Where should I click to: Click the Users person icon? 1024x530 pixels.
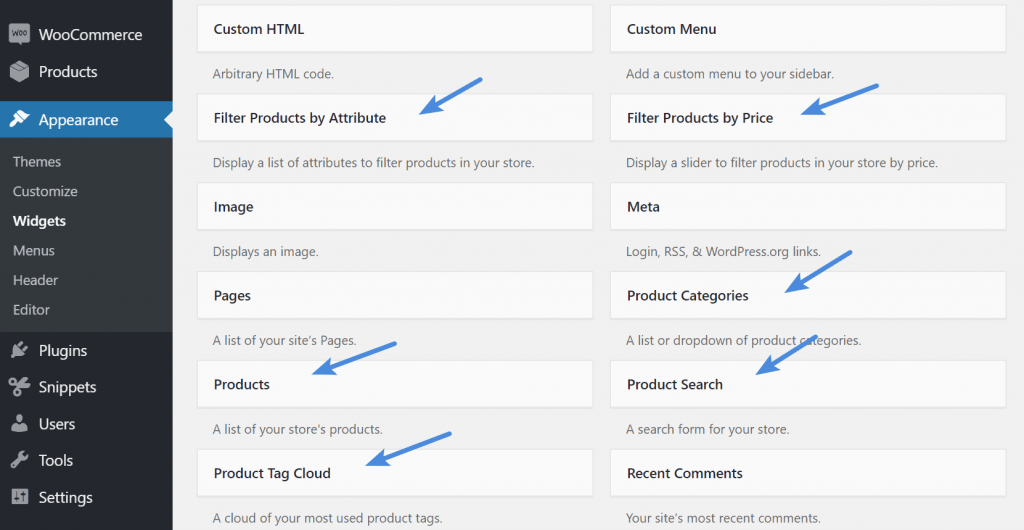click(x=20, y=424)
